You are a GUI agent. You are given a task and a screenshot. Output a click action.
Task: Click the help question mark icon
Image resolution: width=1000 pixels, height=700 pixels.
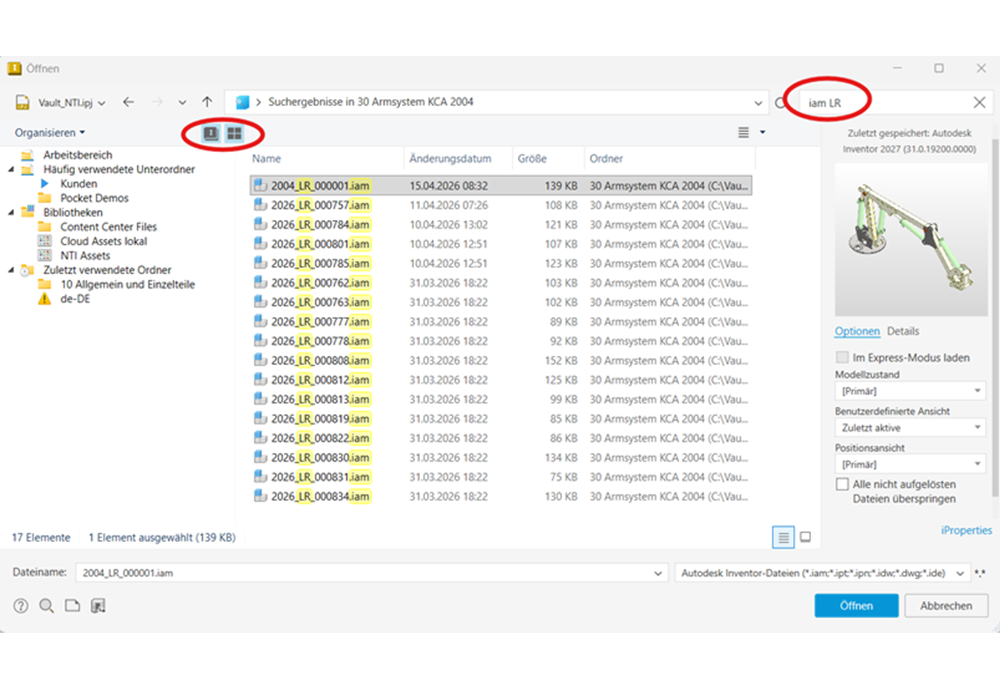20,605
